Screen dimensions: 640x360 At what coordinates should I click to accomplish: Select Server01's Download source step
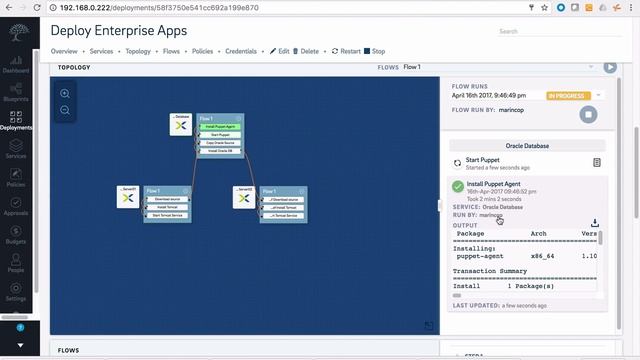point(167,199)
